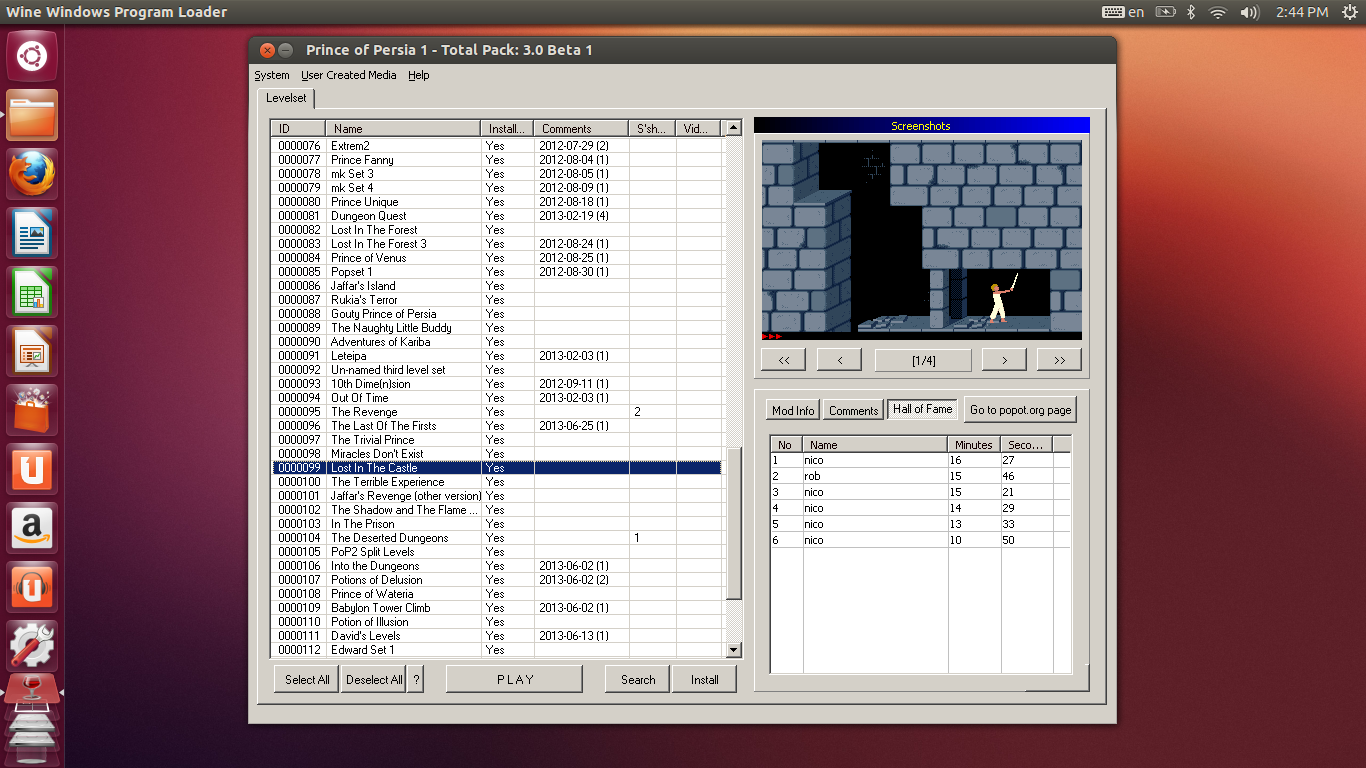Viewport: 1366px width, 768px height.
Task: Select the Out Of Time levelset row
Action: [x=497, y=398]
